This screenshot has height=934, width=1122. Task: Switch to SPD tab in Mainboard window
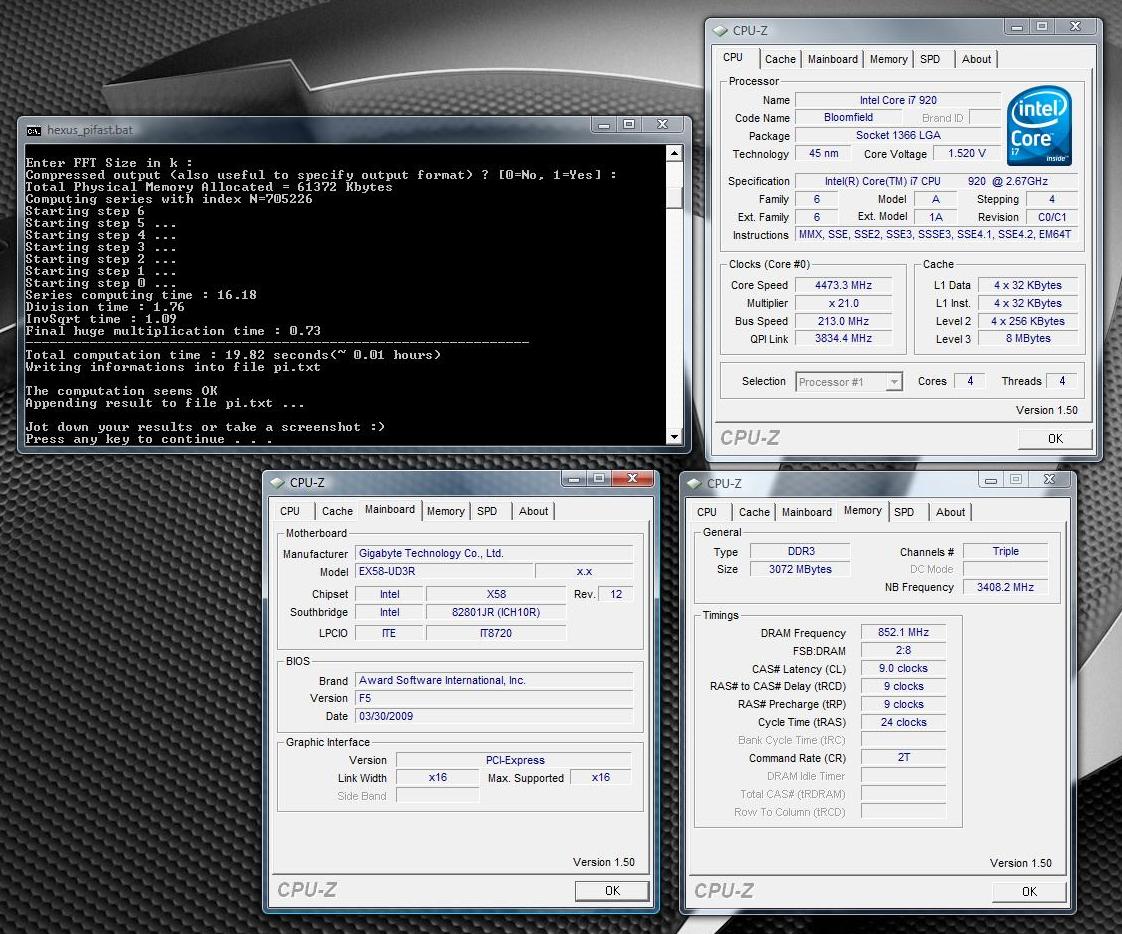(487, 511)
